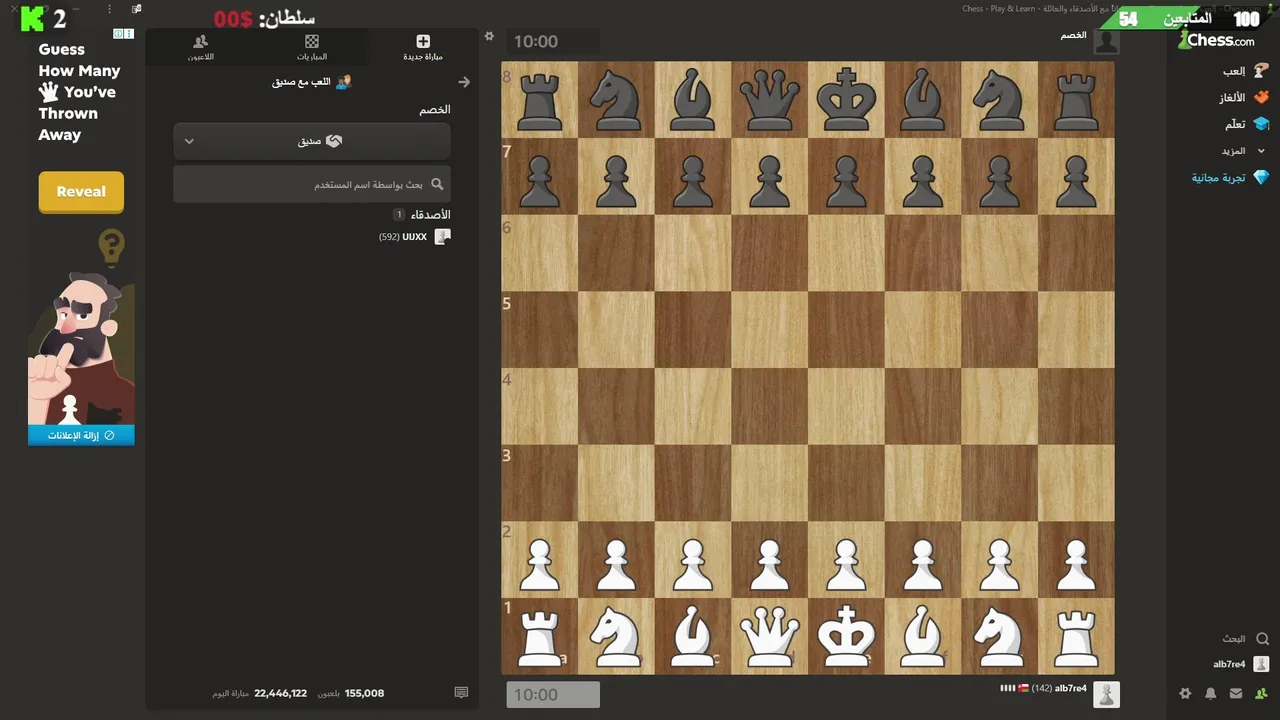
Task: Open the chat bubble icon at panel bottom
Action: click(461, 692)
